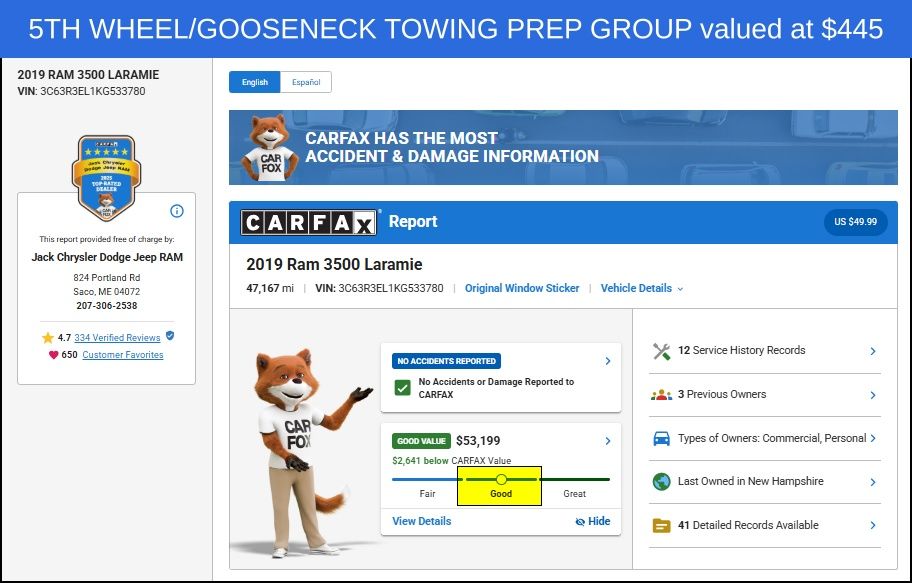912x583 pixels.
Task: Click View Details under value gauge
Action: click(x=422, y=521)
